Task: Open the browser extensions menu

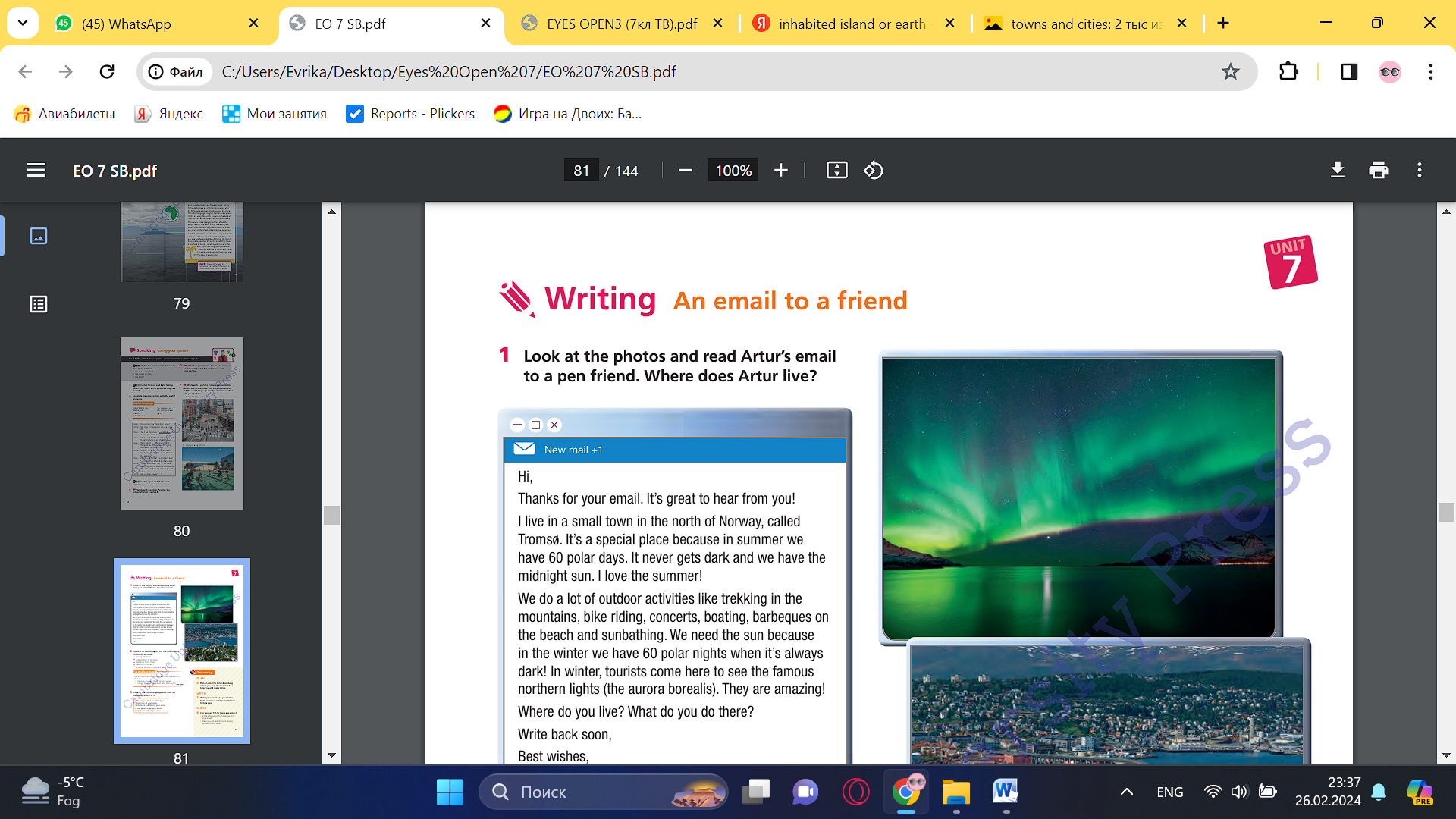Action: click(x=1288, y=71)
